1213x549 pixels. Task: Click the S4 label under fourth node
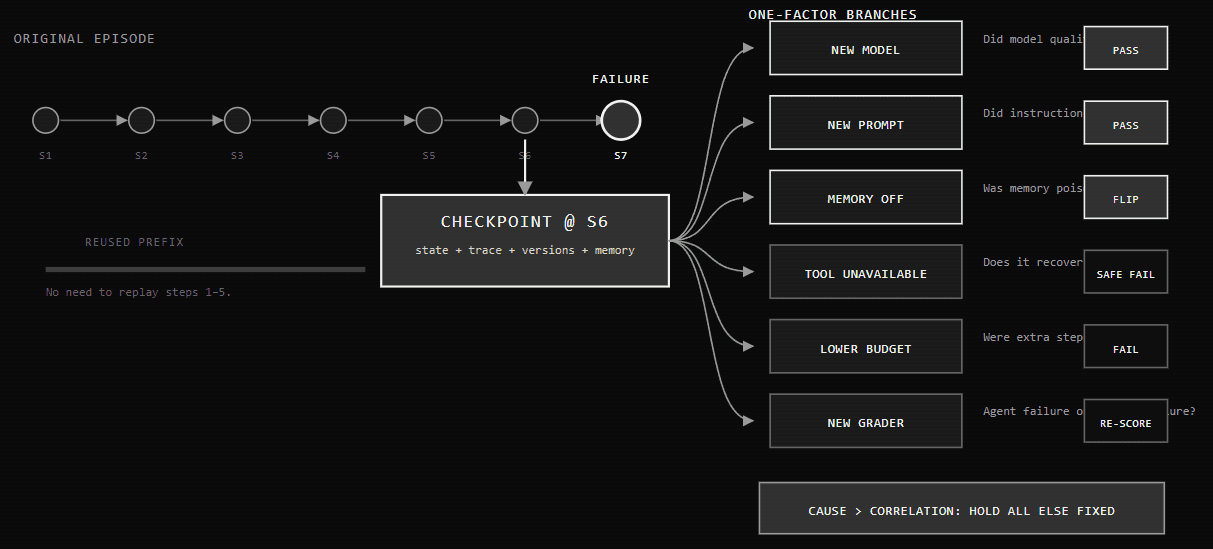pyautogui.click(x=333, y=156)
